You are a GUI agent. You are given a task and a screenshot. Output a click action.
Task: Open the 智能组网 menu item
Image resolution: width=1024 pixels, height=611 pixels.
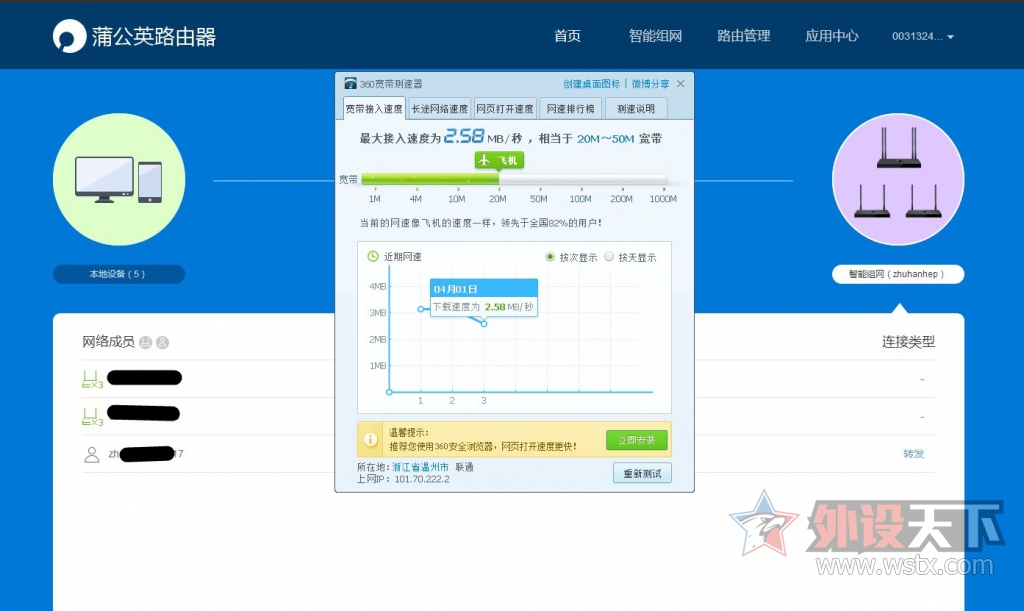(x=655, y=36)
